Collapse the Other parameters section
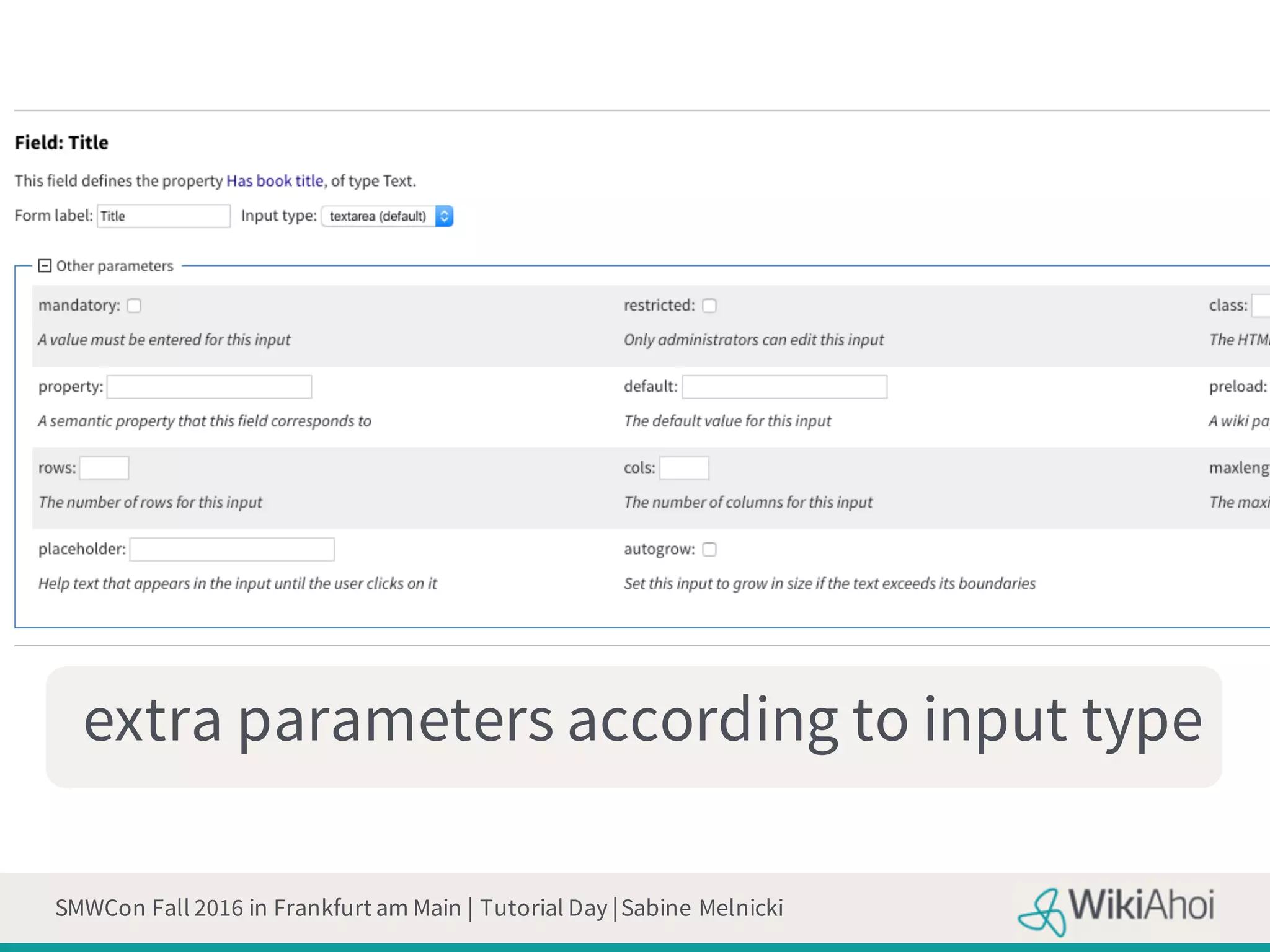The width and height of the screenshot is (1270, 952). pyautogui.click(x=45, y=266)
